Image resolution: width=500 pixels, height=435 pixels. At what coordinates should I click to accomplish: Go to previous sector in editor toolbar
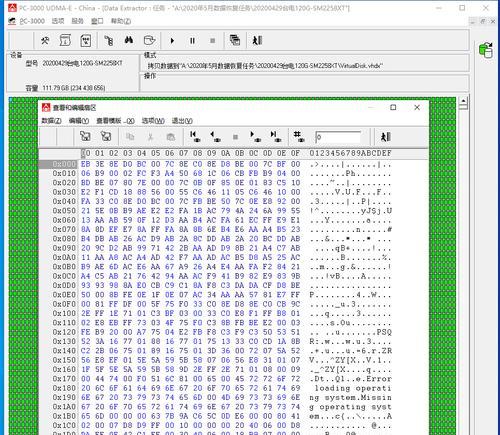coord(215,136)
